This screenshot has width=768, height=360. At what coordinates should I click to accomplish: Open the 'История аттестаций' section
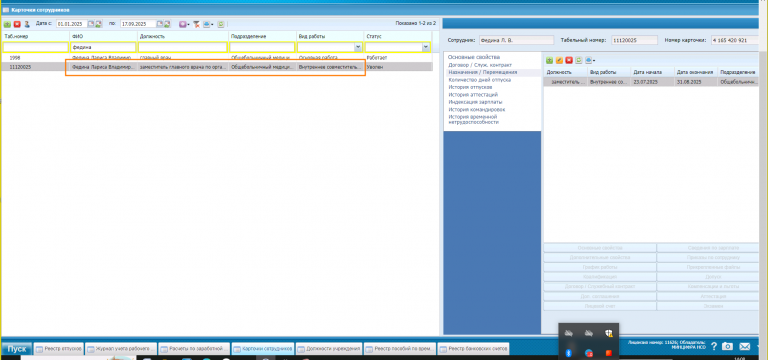tap(473, 94)
